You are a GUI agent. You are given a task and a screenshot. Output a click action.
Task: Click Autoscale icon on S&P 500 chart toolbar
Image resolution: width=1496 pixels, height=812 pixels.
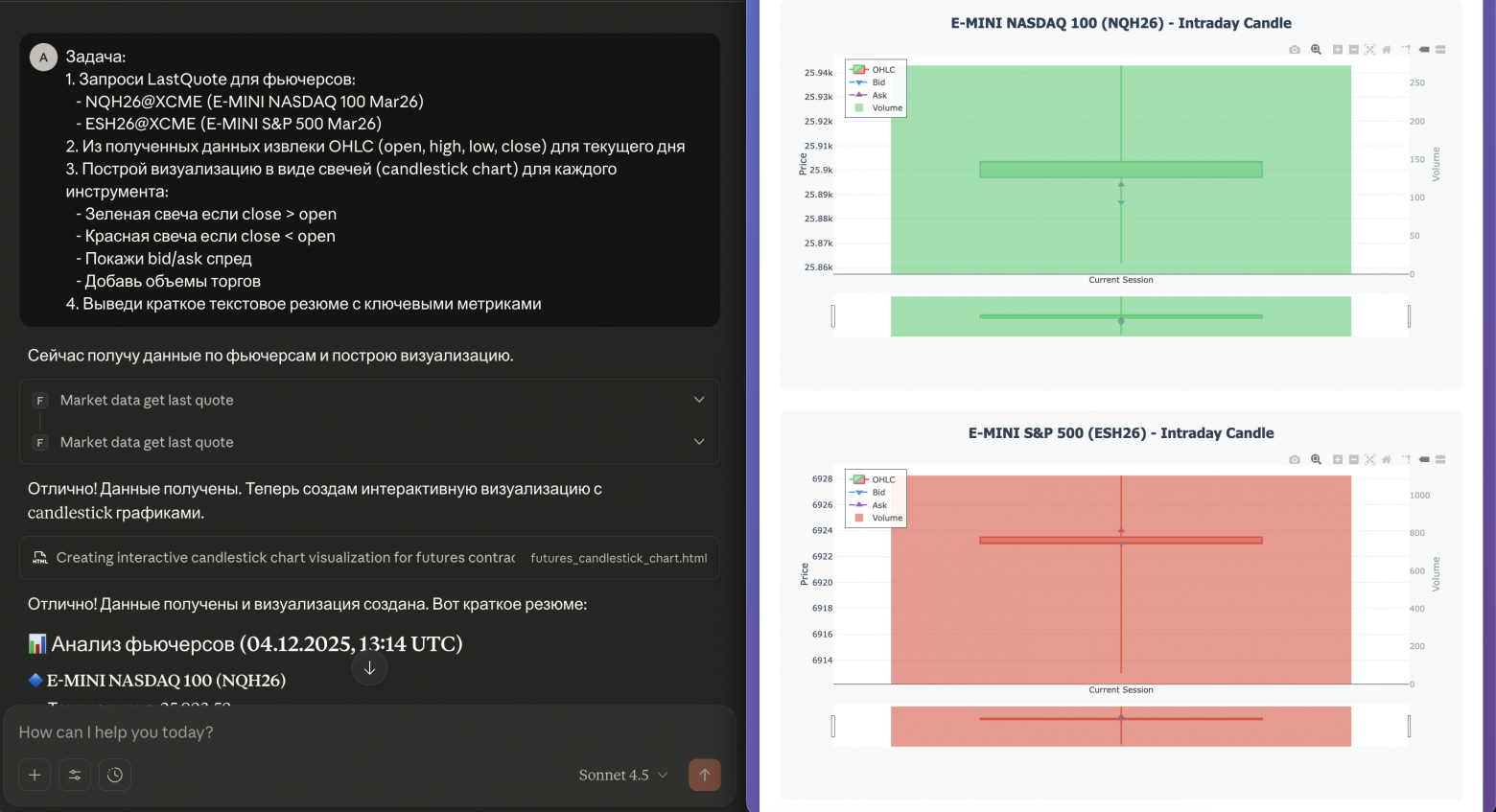1369,460
